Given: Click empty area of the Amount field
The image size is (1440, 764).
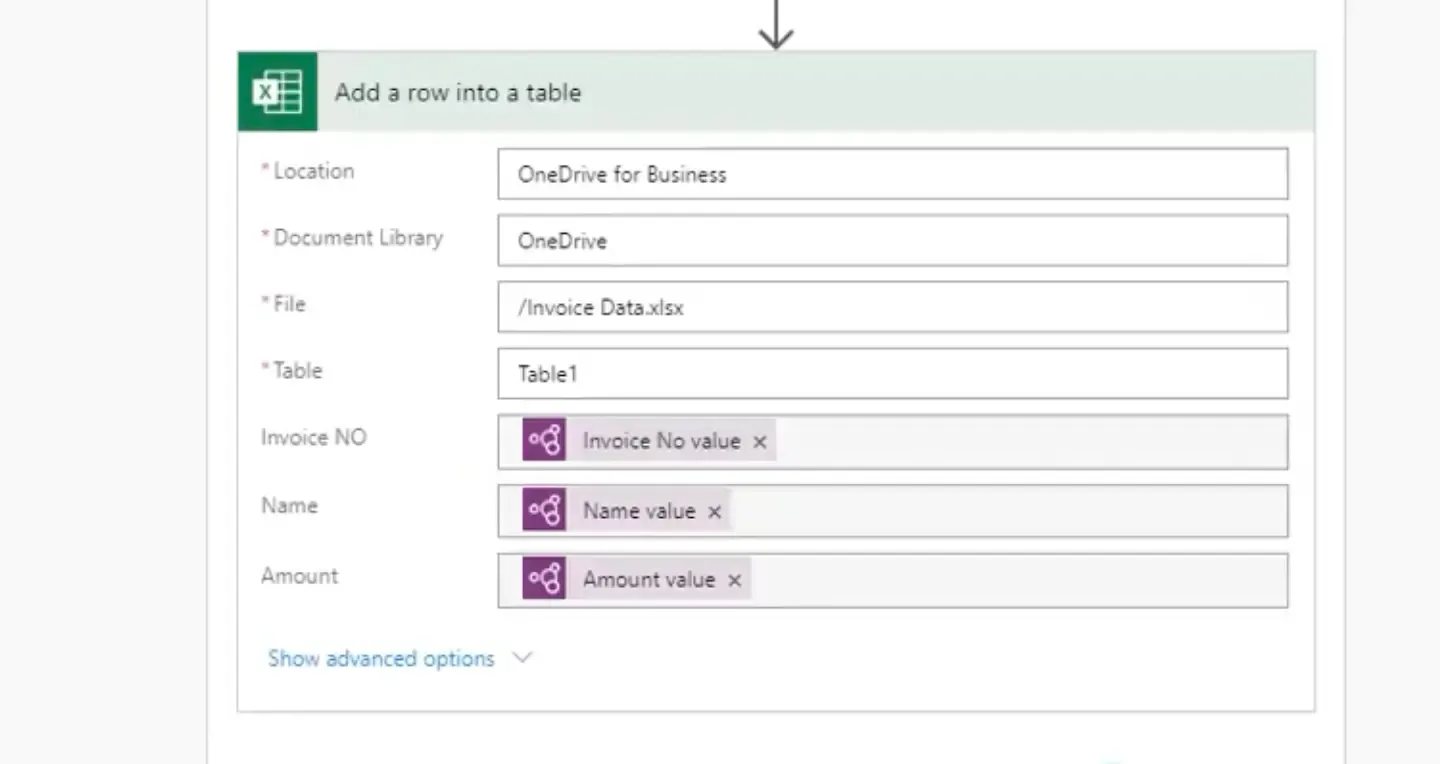Looking at the screenshot, I should point(1020,580).
